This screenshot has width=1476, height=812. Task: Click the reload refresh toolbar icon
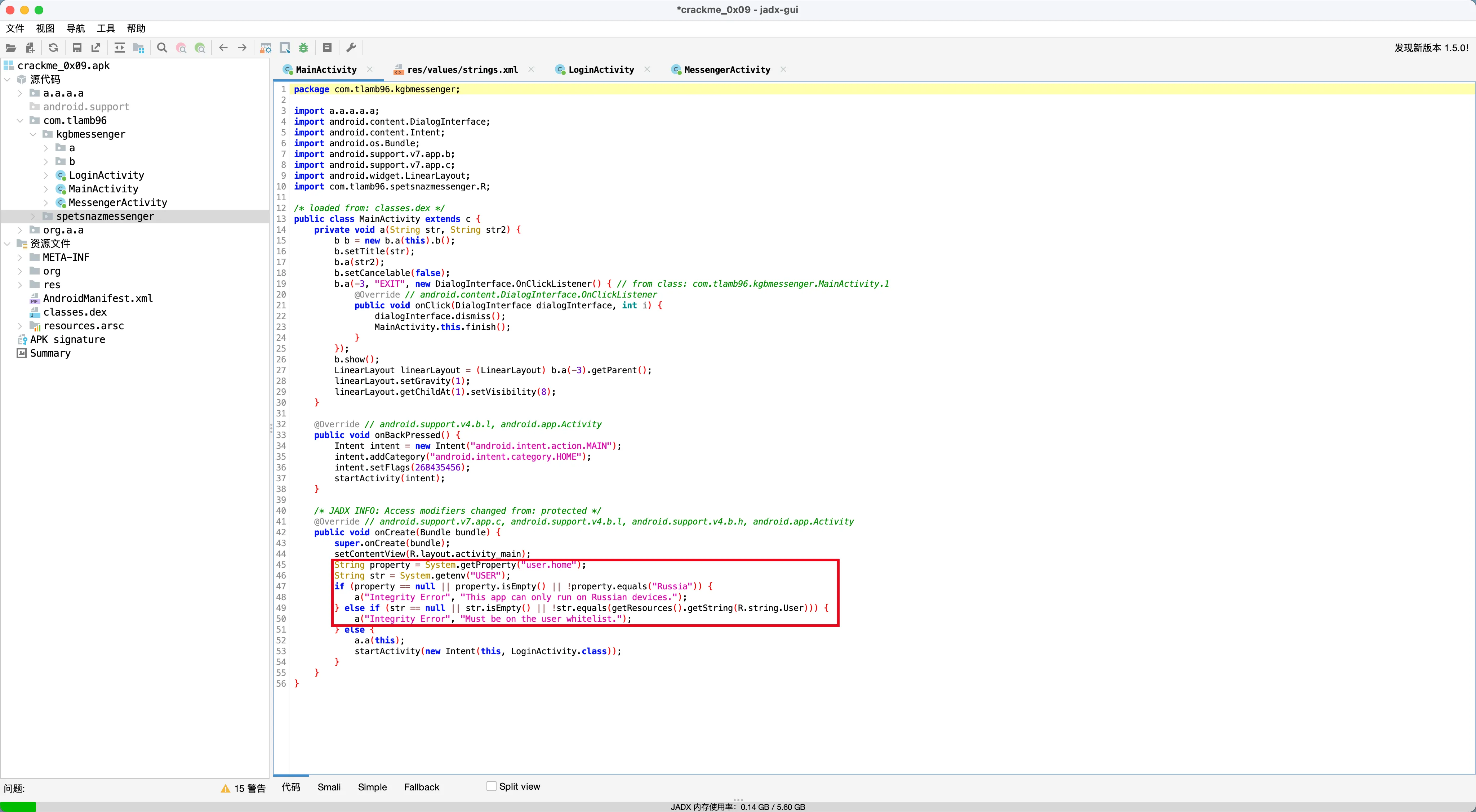coord(53,48)
